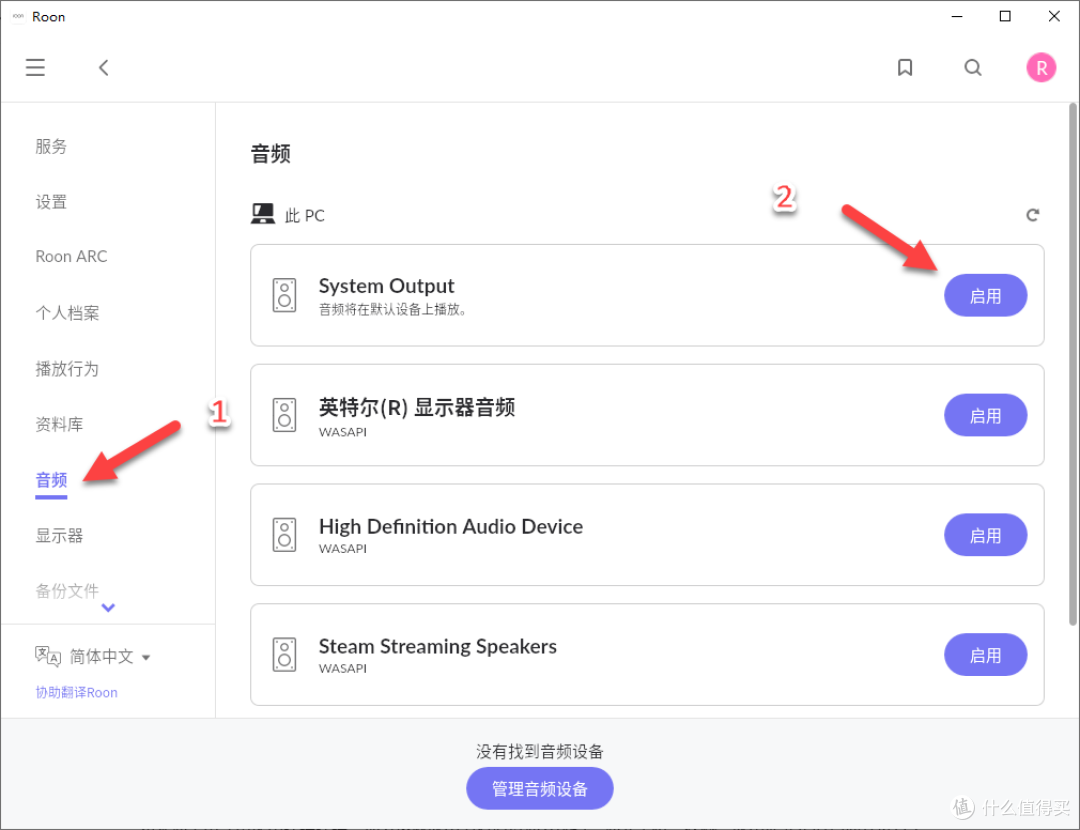
Task: Enable Steam Streaming Speakers
Action: [x=986, y=655]
